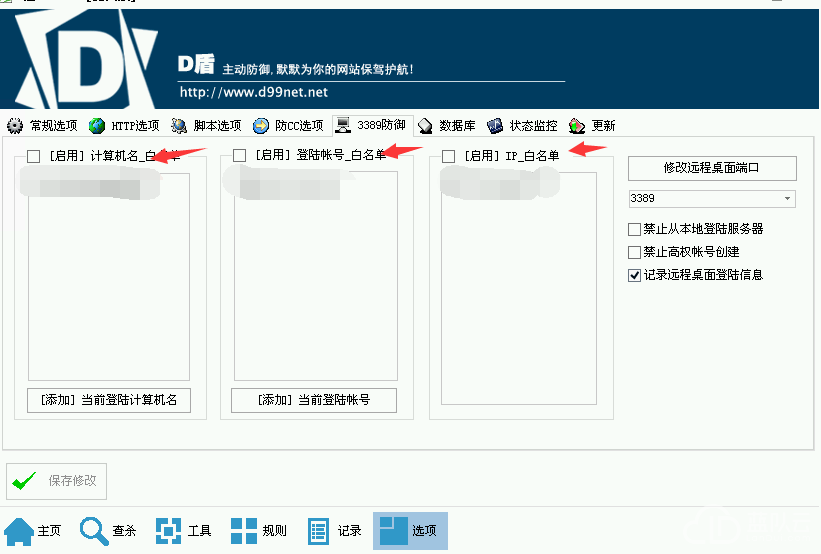Open the 3389 port dropdown
This screenshot has width=821, height=554.
coord(787,198)
